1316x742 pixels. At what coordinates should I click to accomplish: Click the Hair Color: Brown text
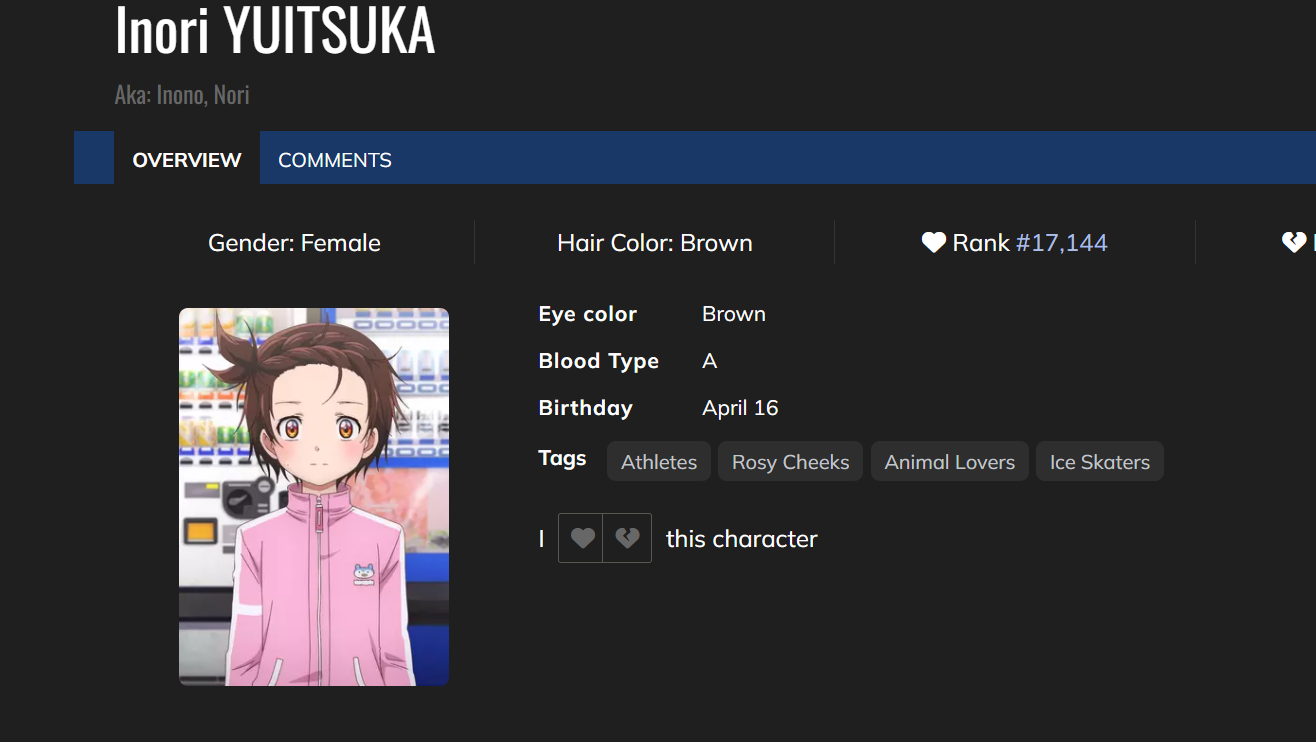click(x=655, y=243)
